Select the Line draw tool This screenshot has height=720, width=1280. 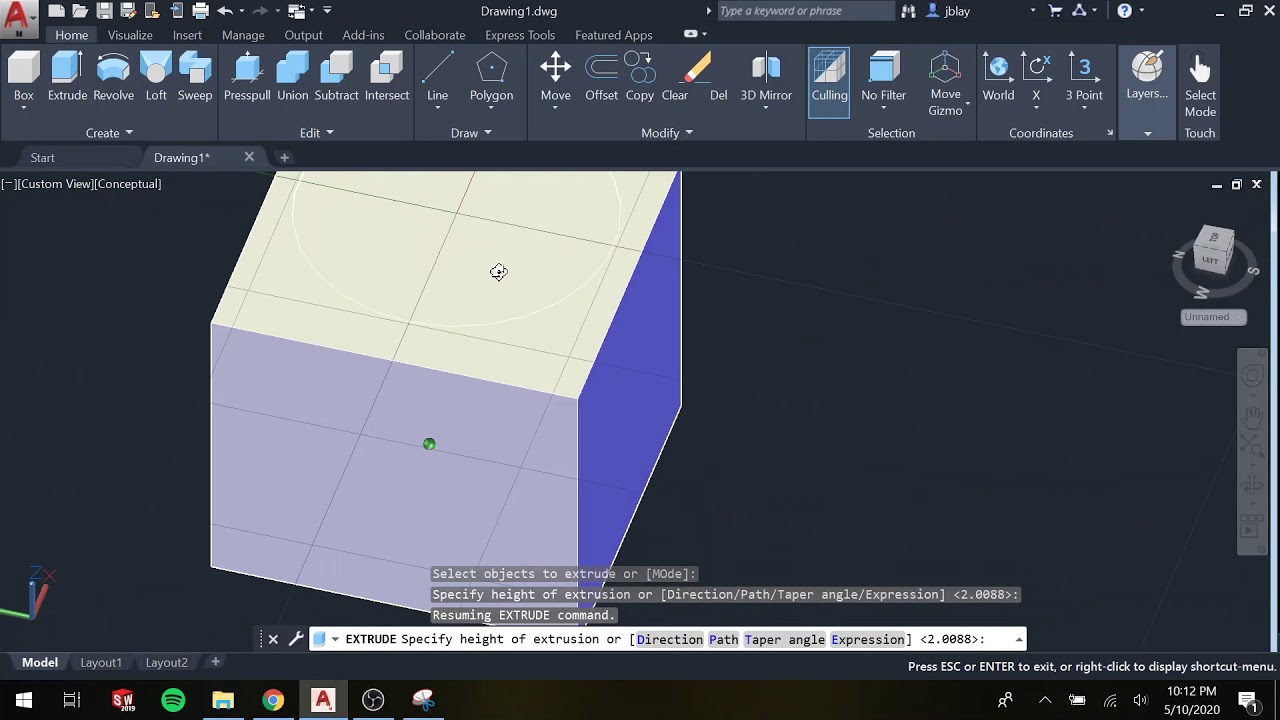(x=437, y=78)
